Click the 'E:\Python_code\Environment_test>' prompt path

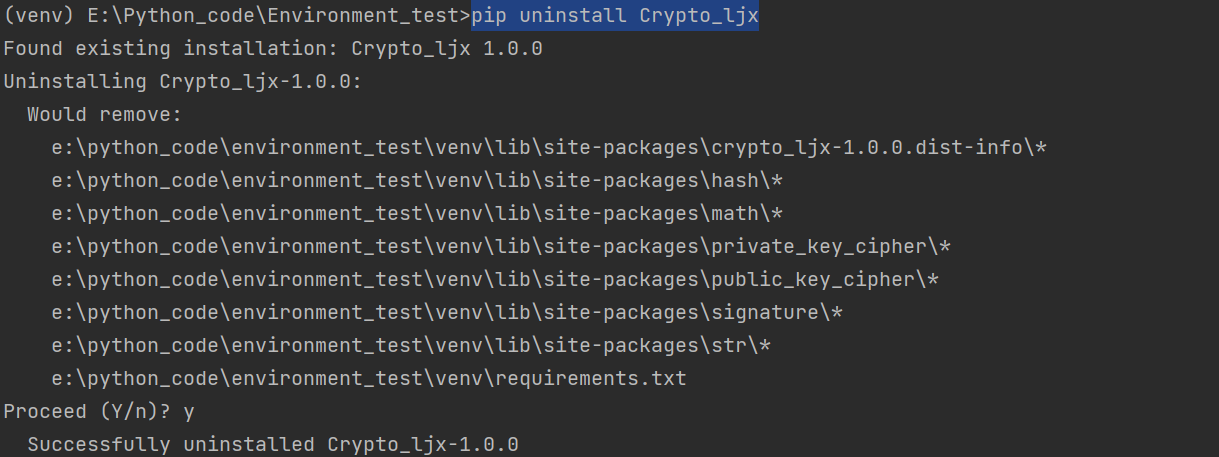[279, 16]
